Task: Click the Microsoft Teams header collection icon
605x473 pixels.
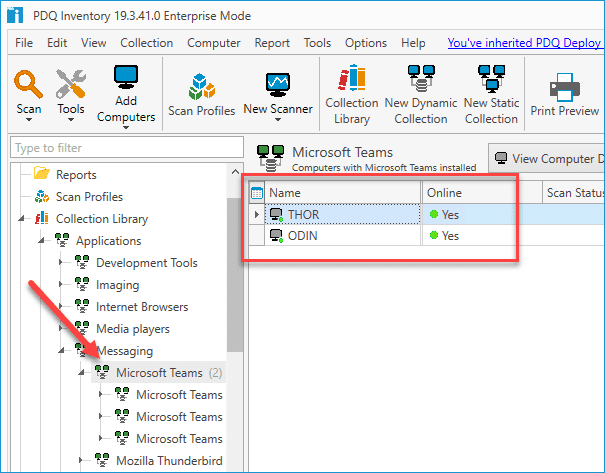Action: 270,159
